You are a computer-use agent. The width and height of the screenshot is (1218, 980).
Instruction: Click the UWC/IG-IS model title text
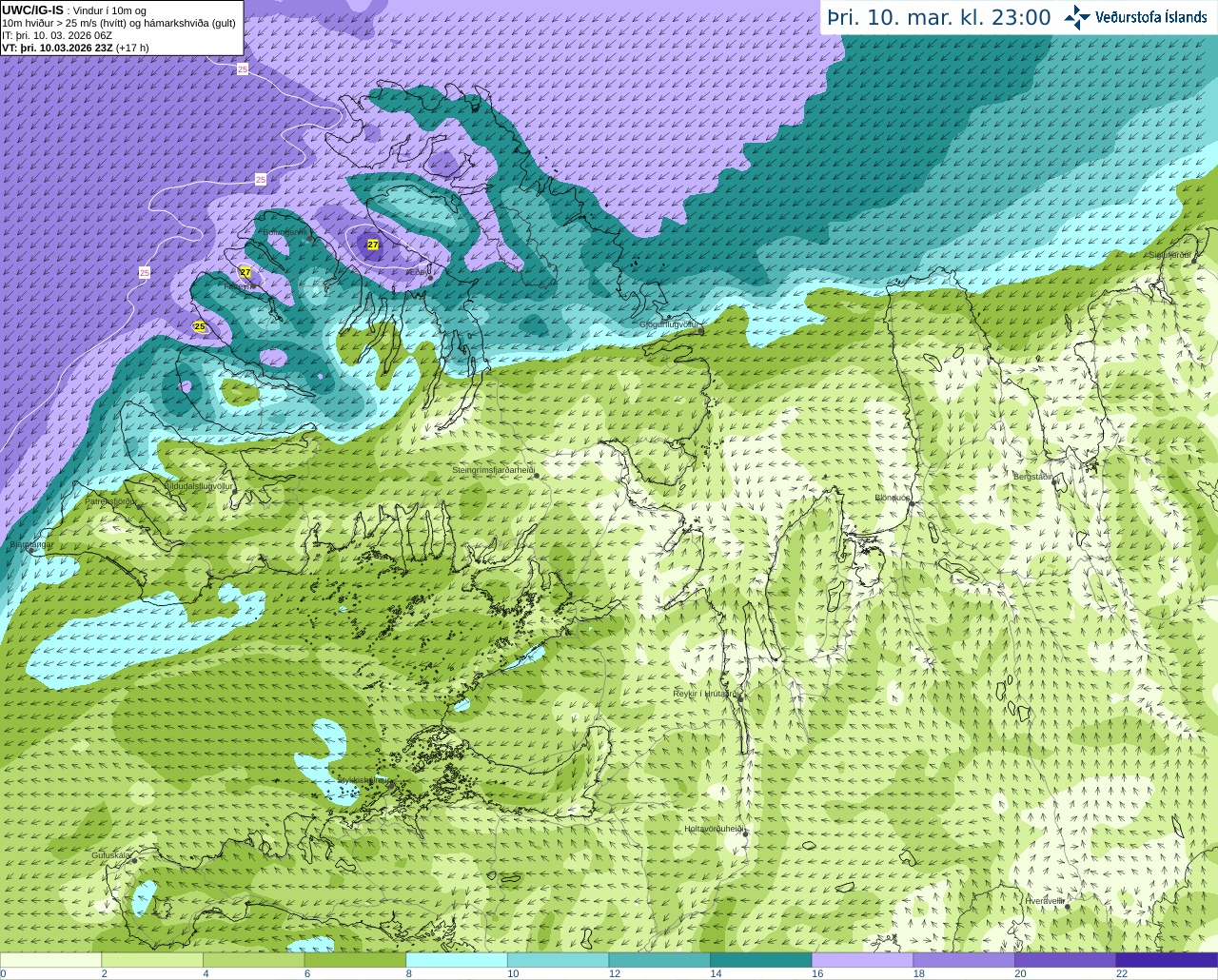point(32,10)
